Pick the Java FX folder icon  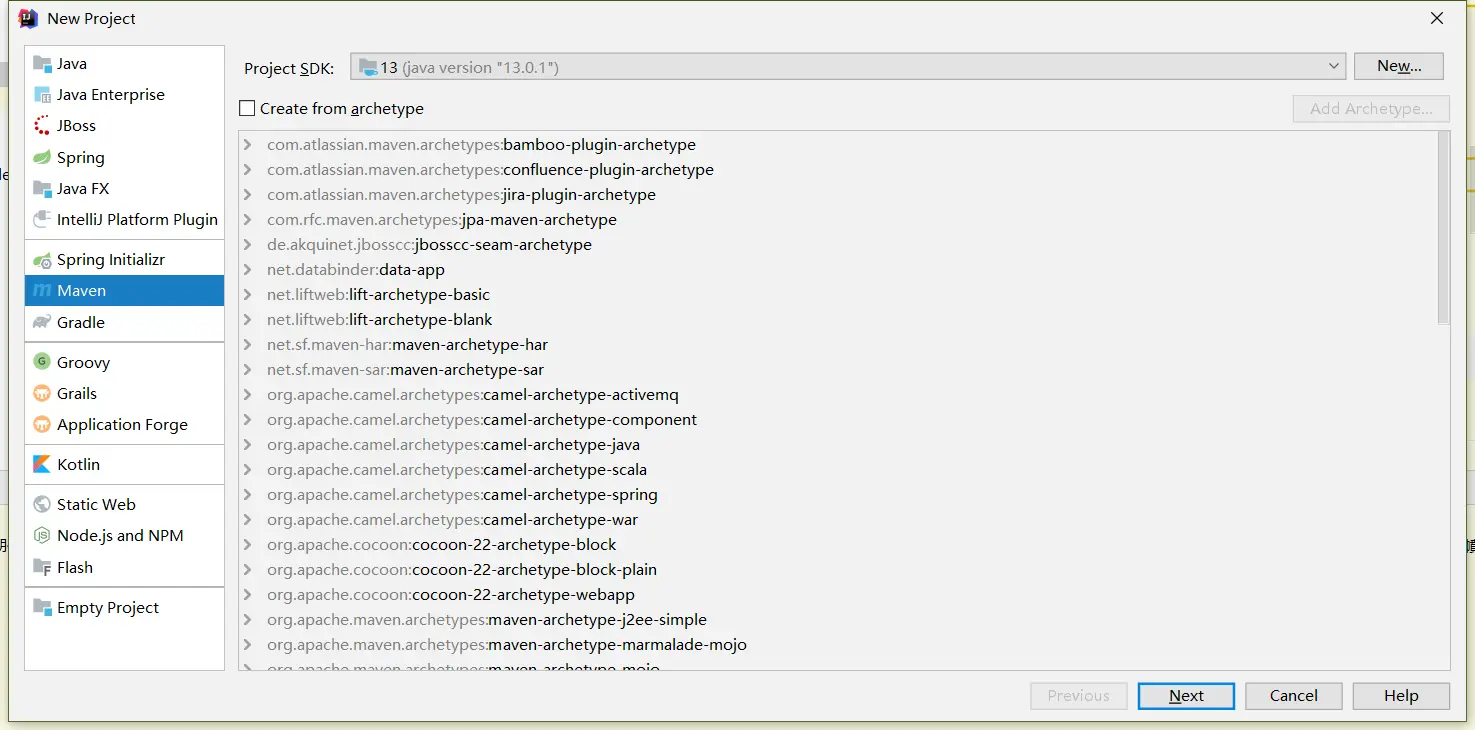pyautogui.click(x=42, y=189)
